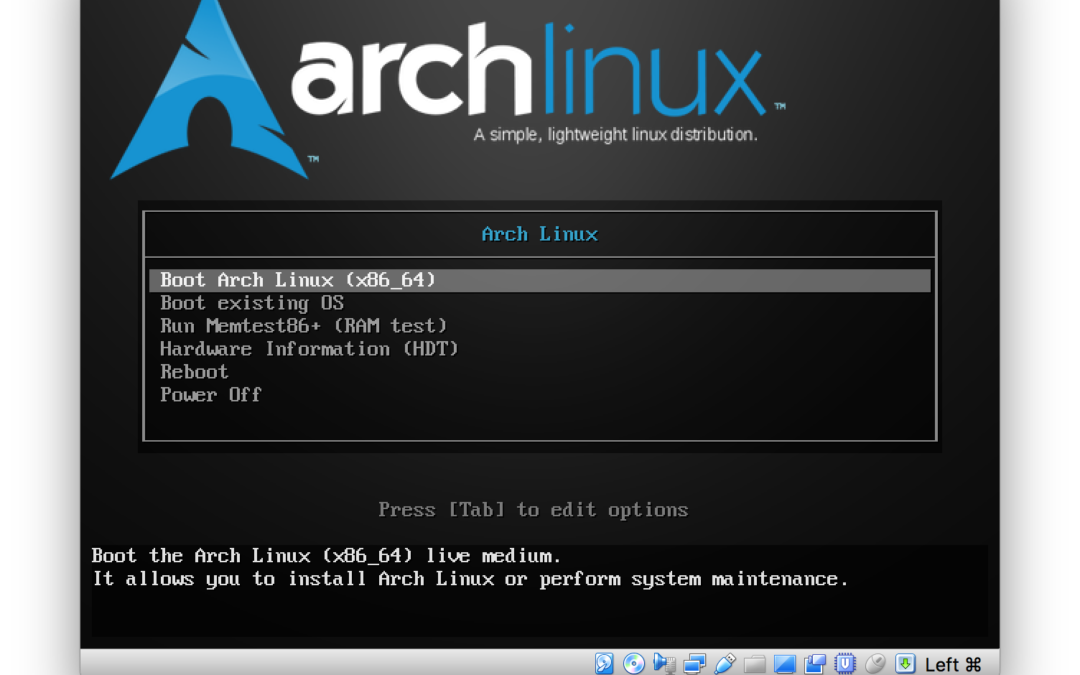Click the Left ⌘ host key label
This screenshot has width=1080, height=675.
point(953,664)
